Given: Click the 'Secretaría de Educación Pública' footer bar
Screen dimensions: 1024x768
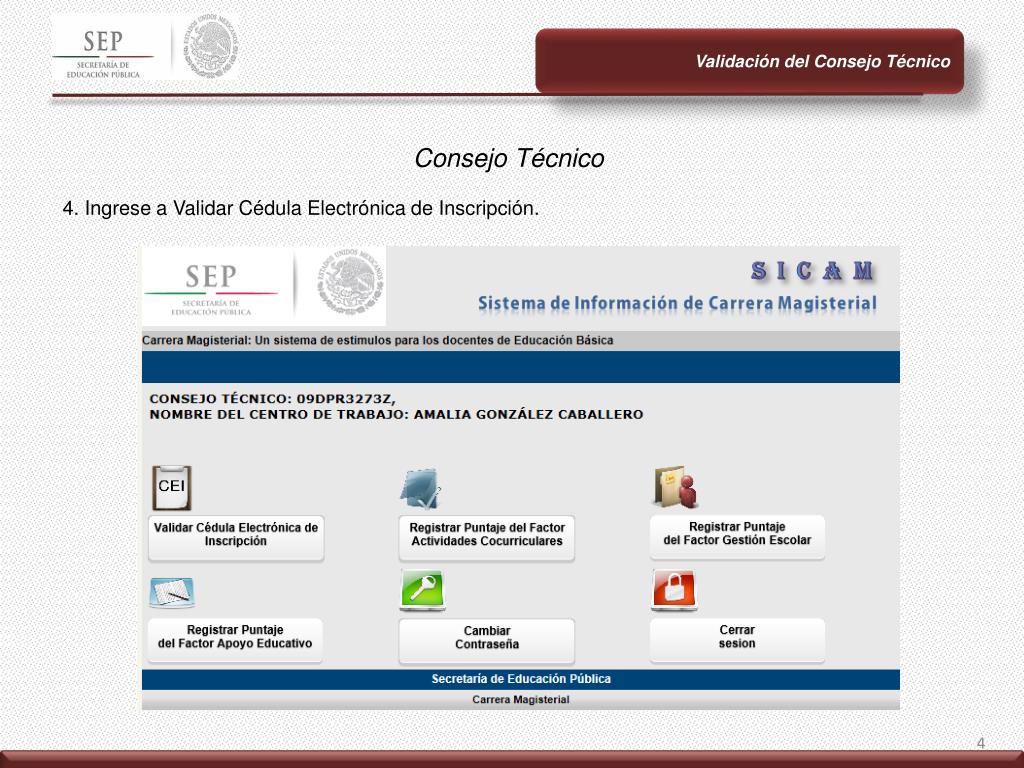Looking at the screenshot, I should click(520, 679).
